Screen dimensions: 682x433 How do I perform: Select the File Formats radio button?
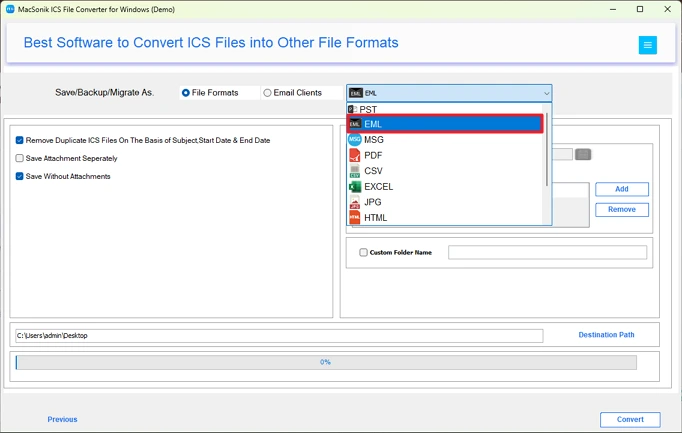(x=186, y=93)
